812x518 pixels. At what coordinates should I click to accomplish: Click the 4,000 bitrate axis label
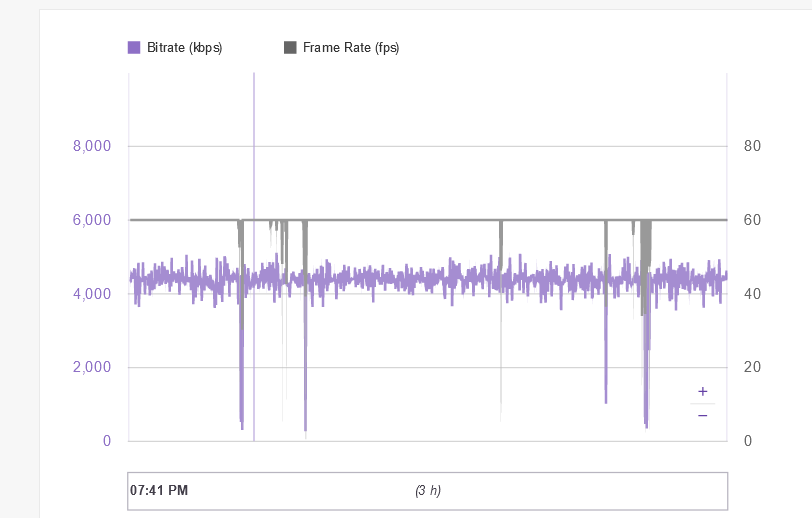pyautogui.click(x=92, y=294)
